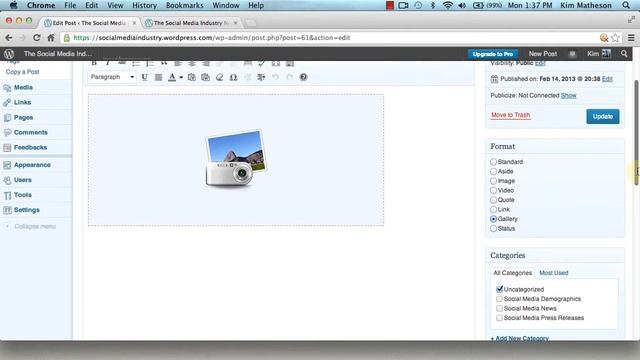640x360 pixels.
Task: Click the Copy a Post link
Action: pyautogui.click(x=22, y=72)
